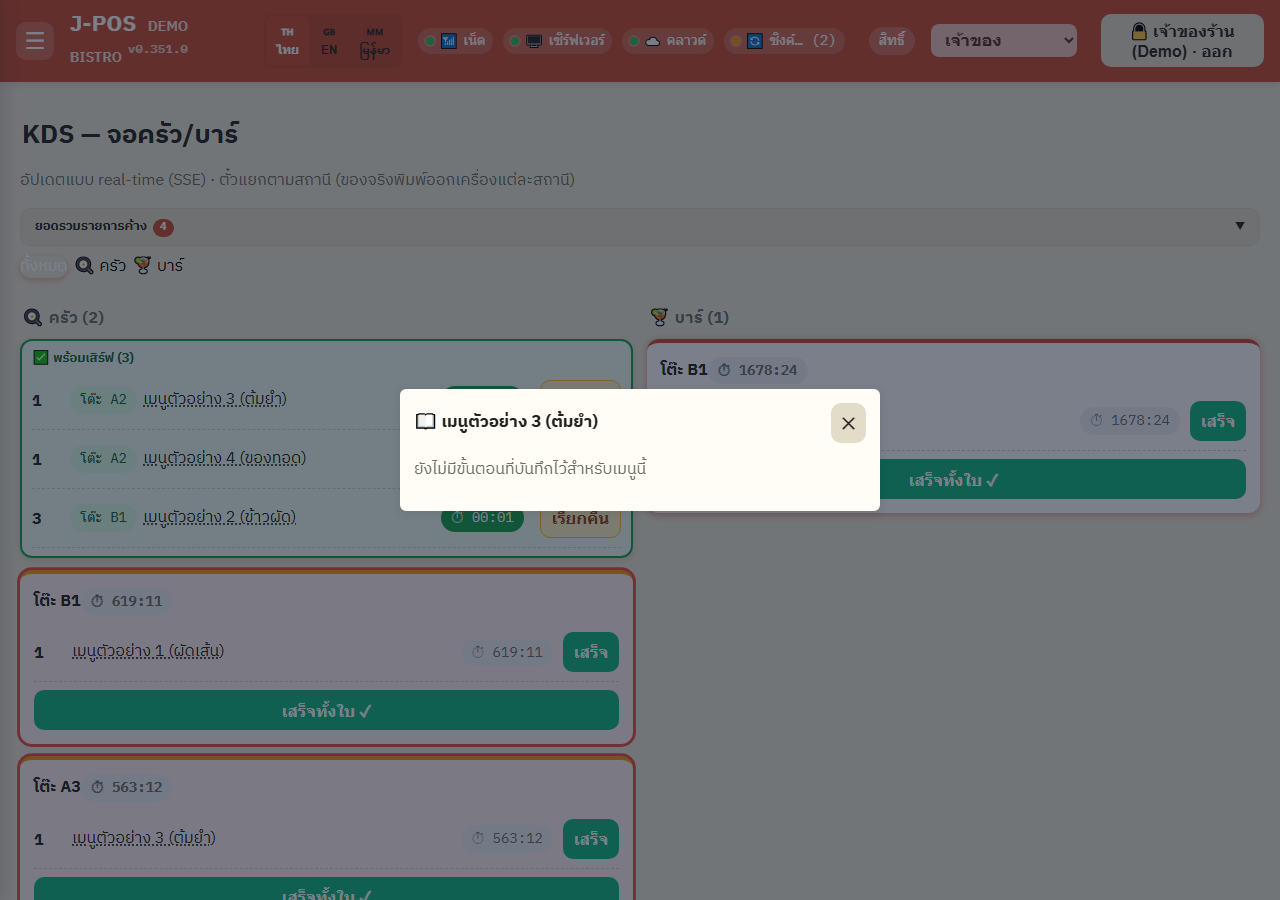
Task: Open the เมนูตัวอย่าง 4 (ของทอด) item link
Action: pyautogui.click(x=225, y=459)
